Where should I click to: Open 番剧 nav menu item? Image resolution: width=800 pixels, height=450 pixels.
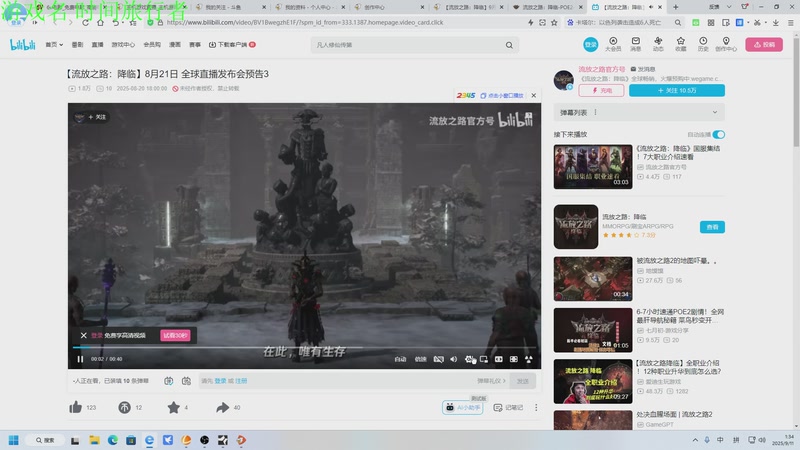point(78,45)
